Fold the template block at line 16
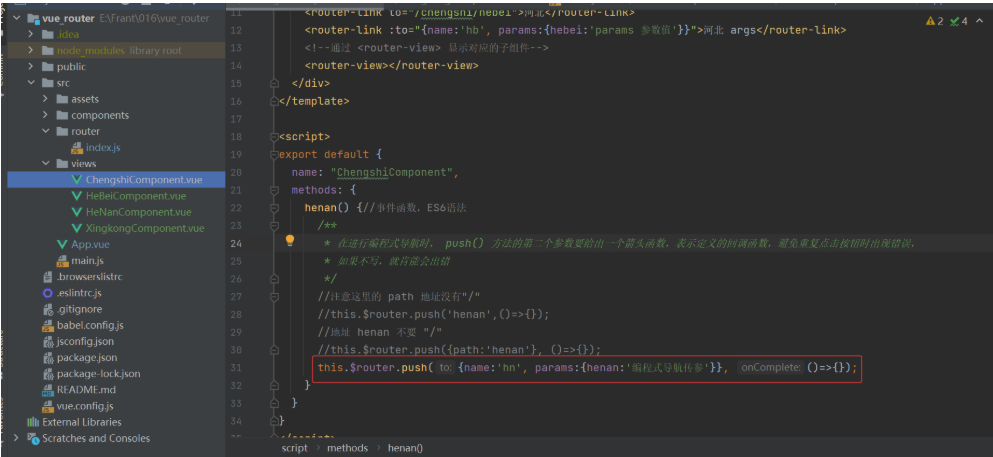This screenshot has height=457, width=993. [x=274, y=101]
